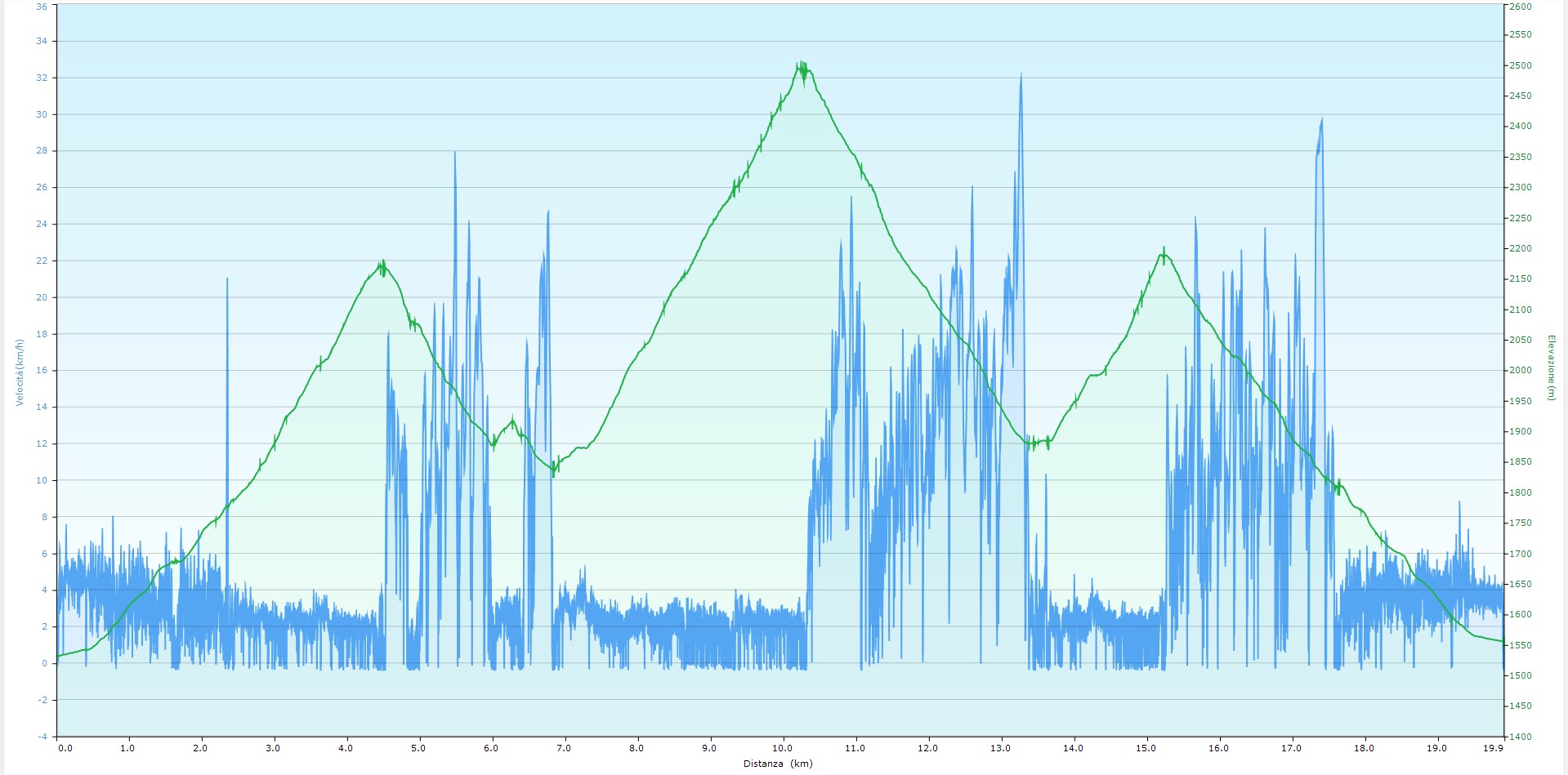Screen dimensions: 1568x775
Task: Click the isolated speed spike near 2.3 km
Action: coord(227,280)
